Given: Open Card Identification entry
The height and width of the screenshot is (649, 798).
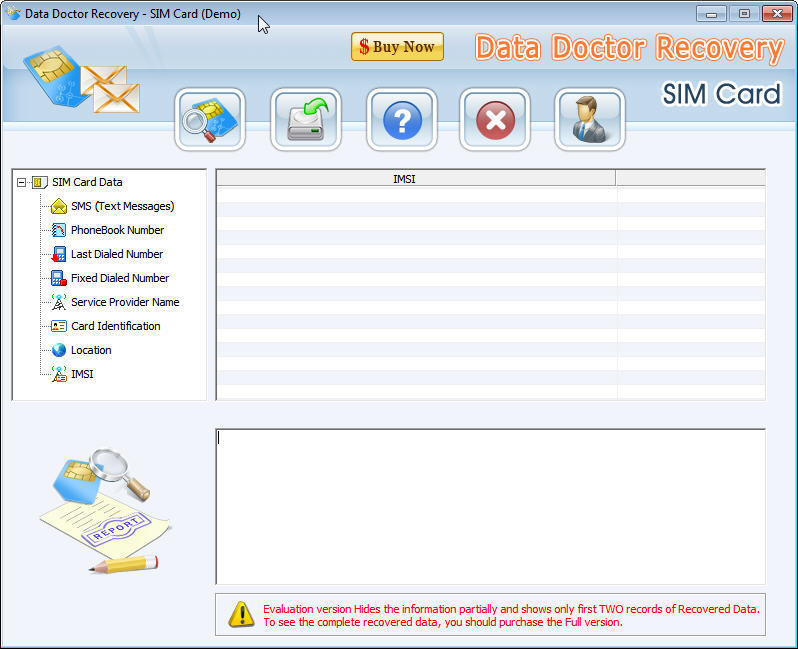Looking at the screenshot, I should pos(116,326).
